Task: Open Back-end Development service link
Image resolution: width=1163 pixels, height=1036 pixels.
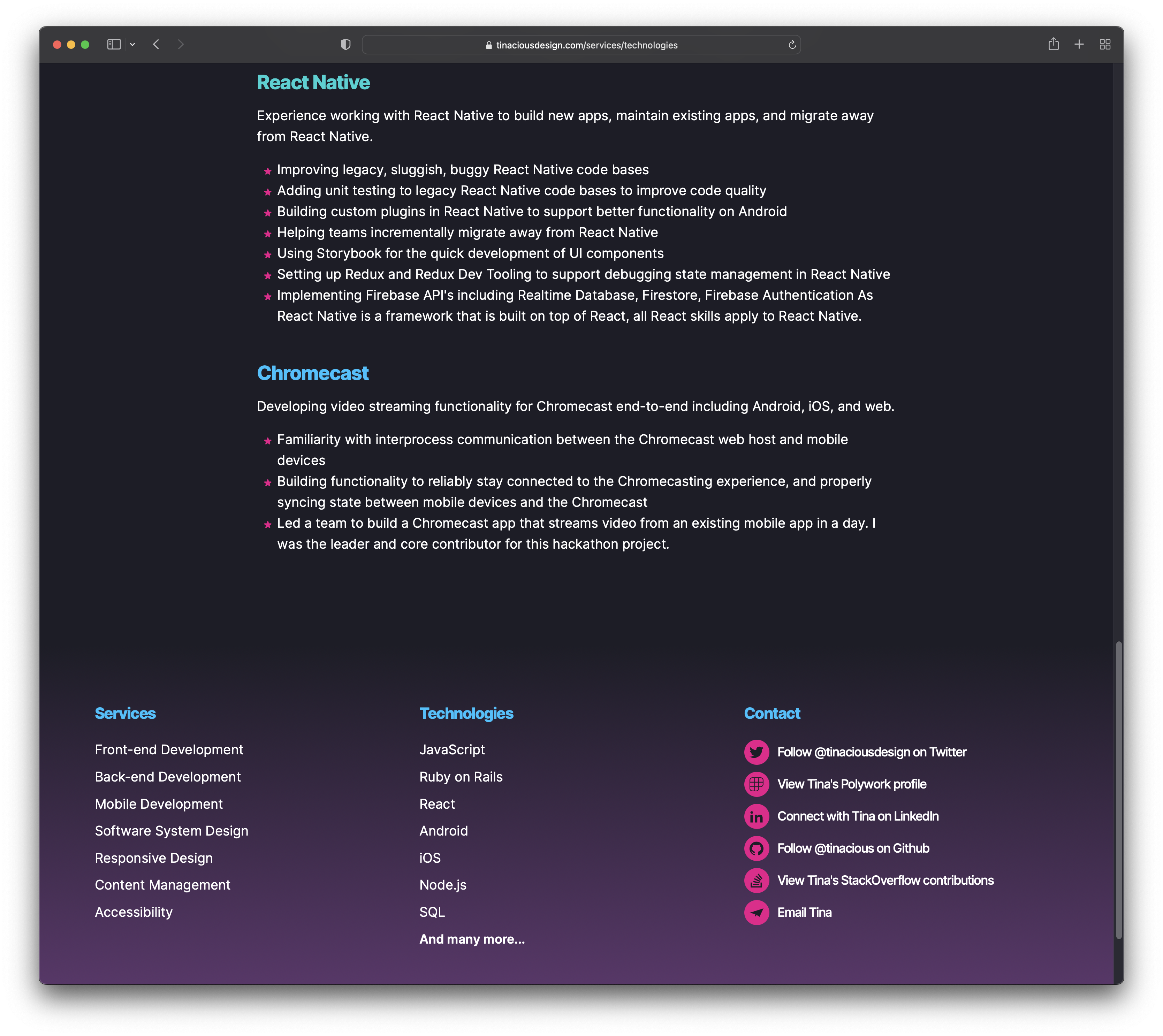Action: pyautogui.click(x=168, y=777)
